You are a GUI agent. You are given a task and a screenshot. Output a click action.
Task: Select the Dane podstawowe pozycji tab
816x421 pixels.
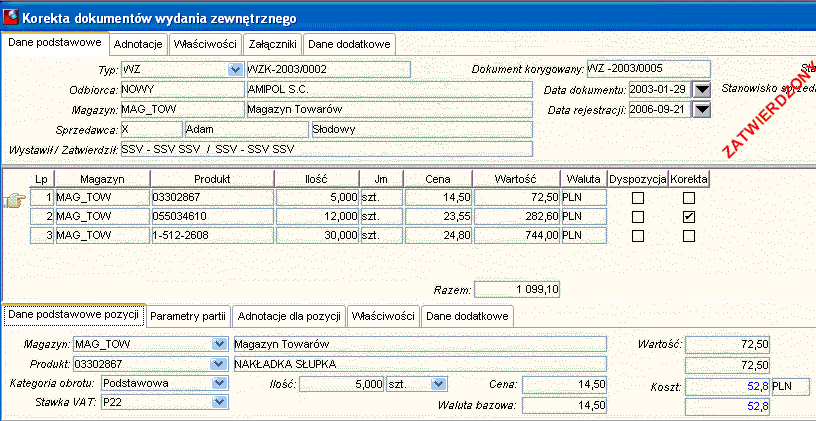click(73, 315)
